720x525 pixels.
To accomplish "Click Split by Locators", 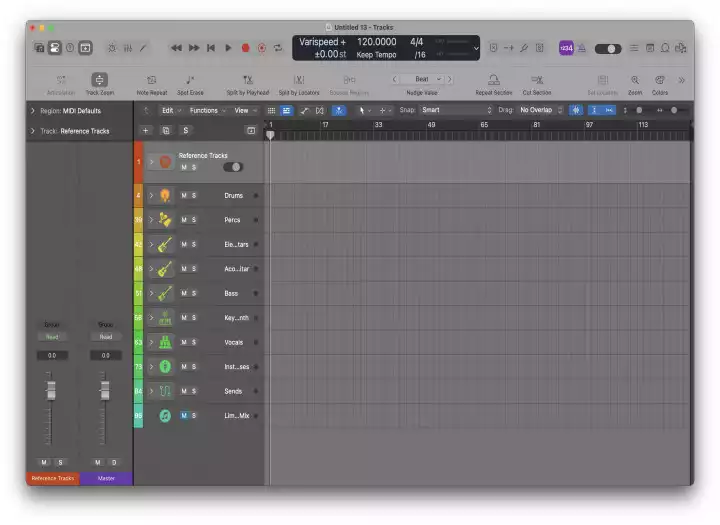I will pos(299,85).
